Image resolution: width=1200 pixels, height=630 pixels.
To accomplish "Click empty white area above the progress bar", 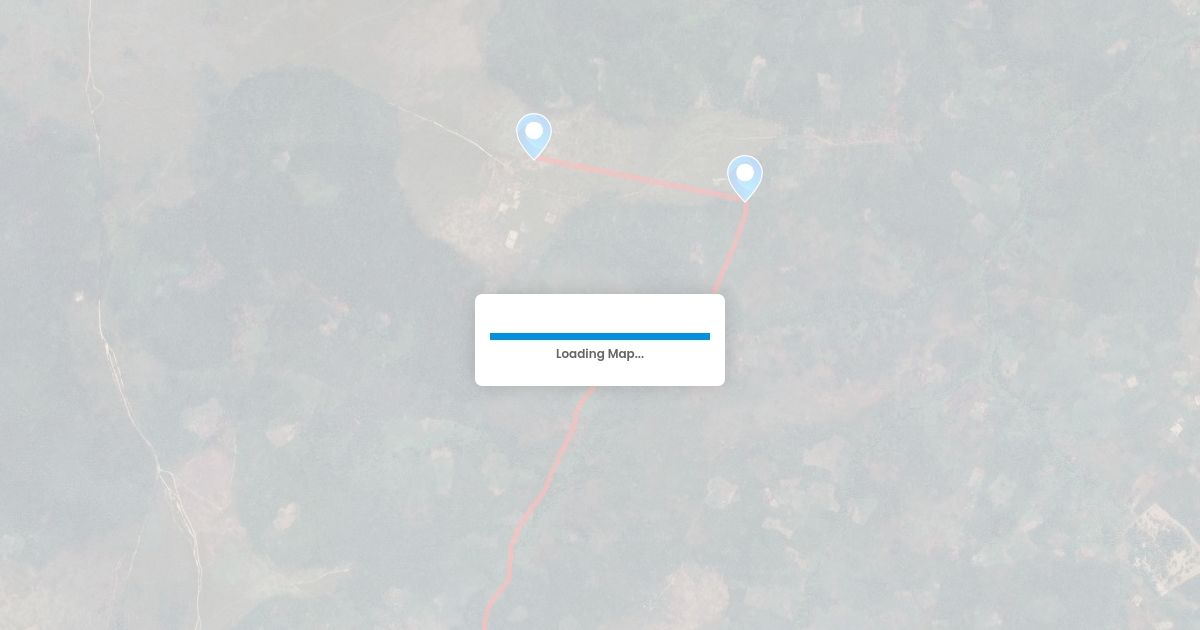I will tap(600, 313).
